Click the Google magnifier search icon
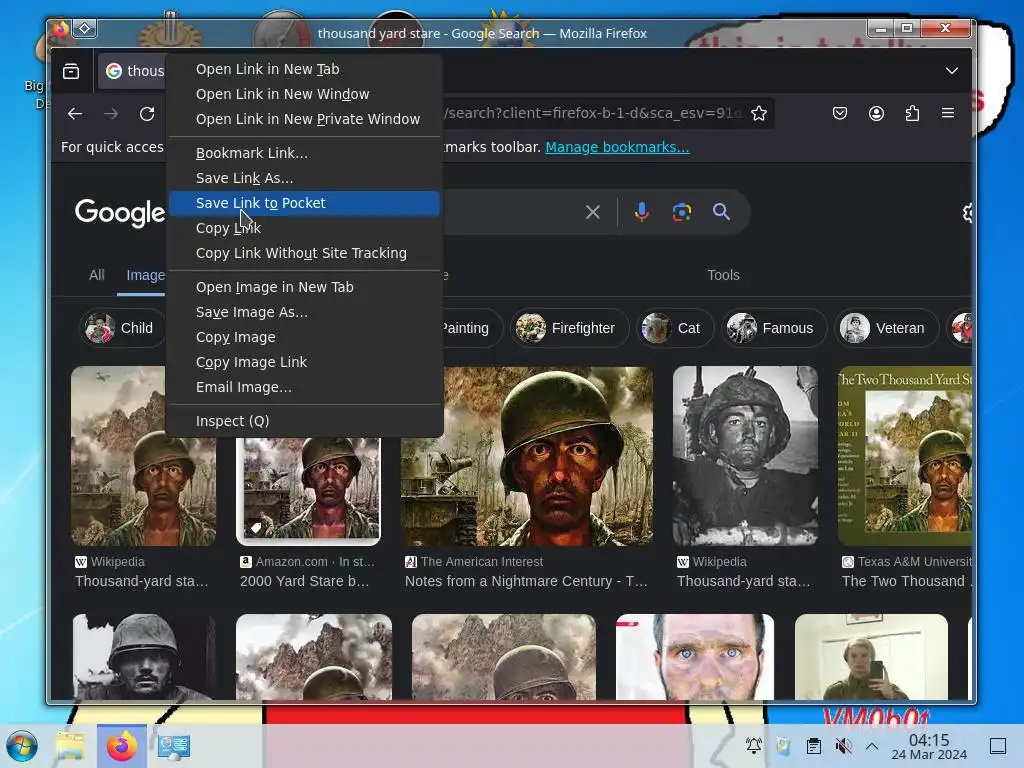 pyautogui.click(x=721, y=212)
